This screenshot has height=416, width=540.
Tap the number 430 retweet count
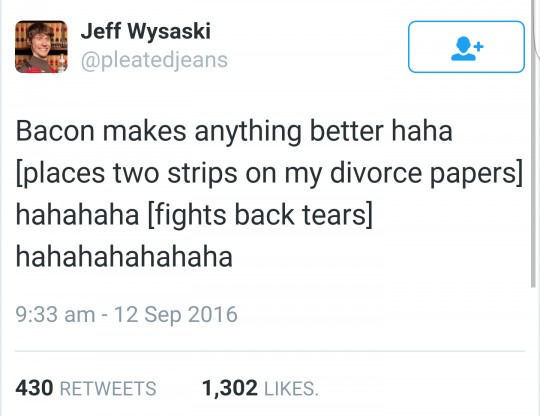point(34,388)
